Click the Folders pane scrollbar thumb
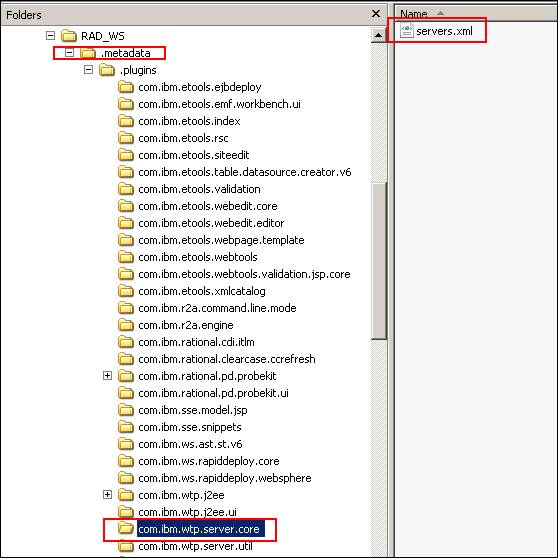This screenshot has height=558, width=558. tap(378, 260)
